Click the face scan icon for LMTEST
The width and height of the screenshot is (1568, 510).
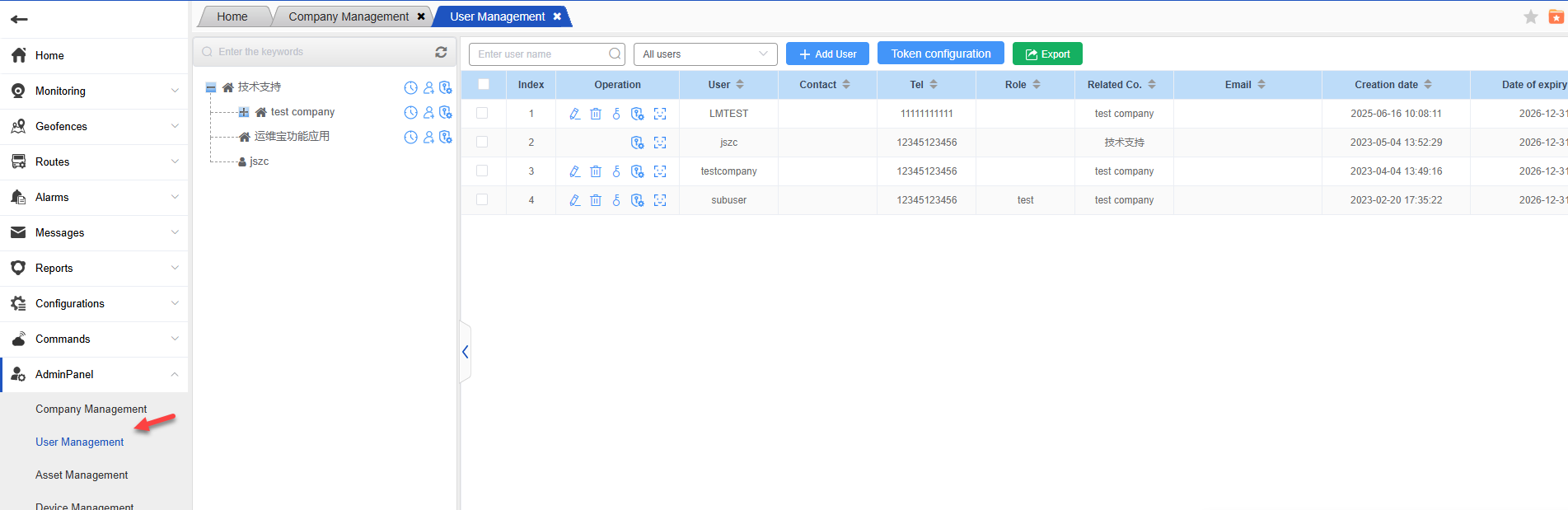coord(660,114)
